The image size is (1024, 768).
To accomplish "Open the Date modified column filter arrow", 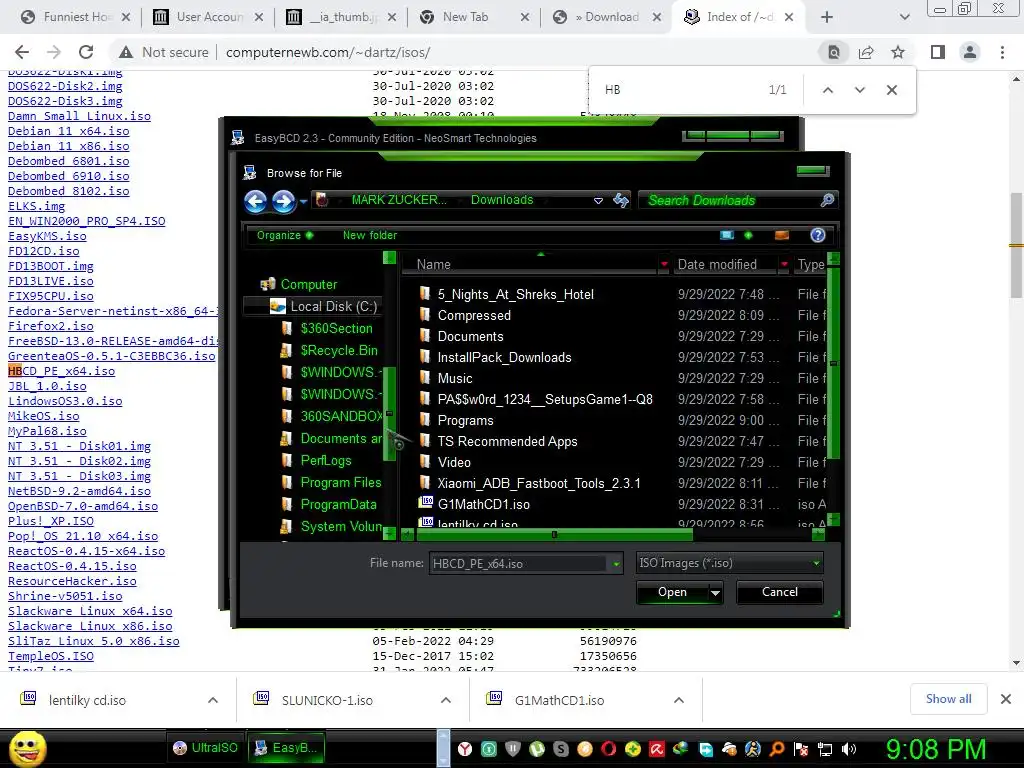I will tap(784, 264).
